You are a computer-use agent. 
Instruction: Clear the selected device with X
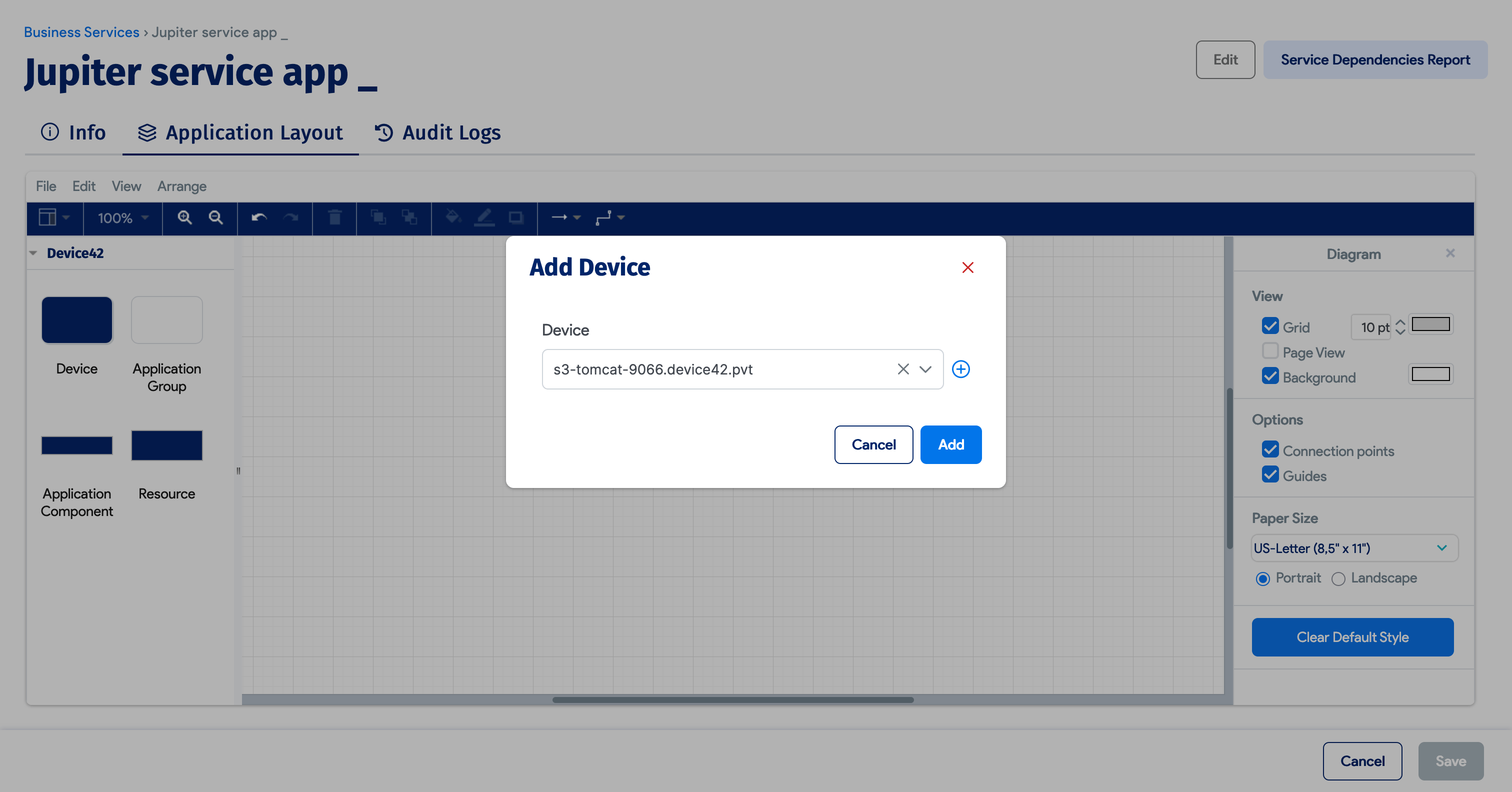pyautogui.click(x=903, y=369)
